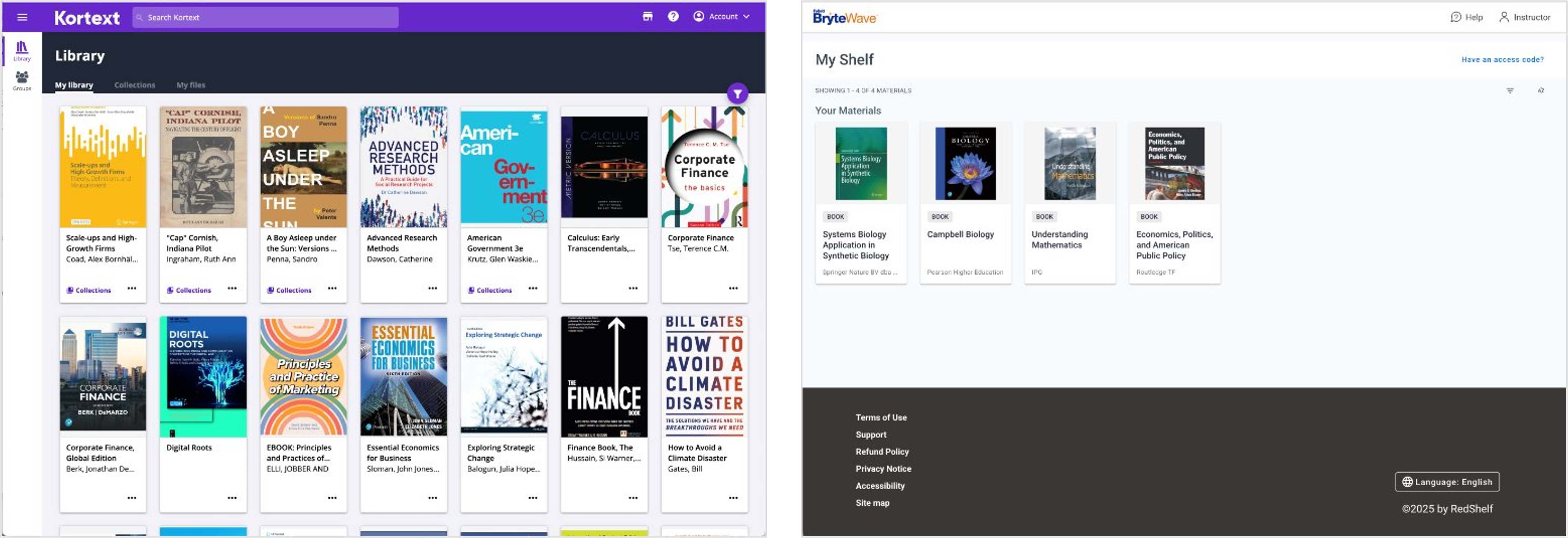1568x538 pixels.
Task: Click Collections link under "Cap" Cornish, Indiana Pilot
Action: (x=189, y=290)
